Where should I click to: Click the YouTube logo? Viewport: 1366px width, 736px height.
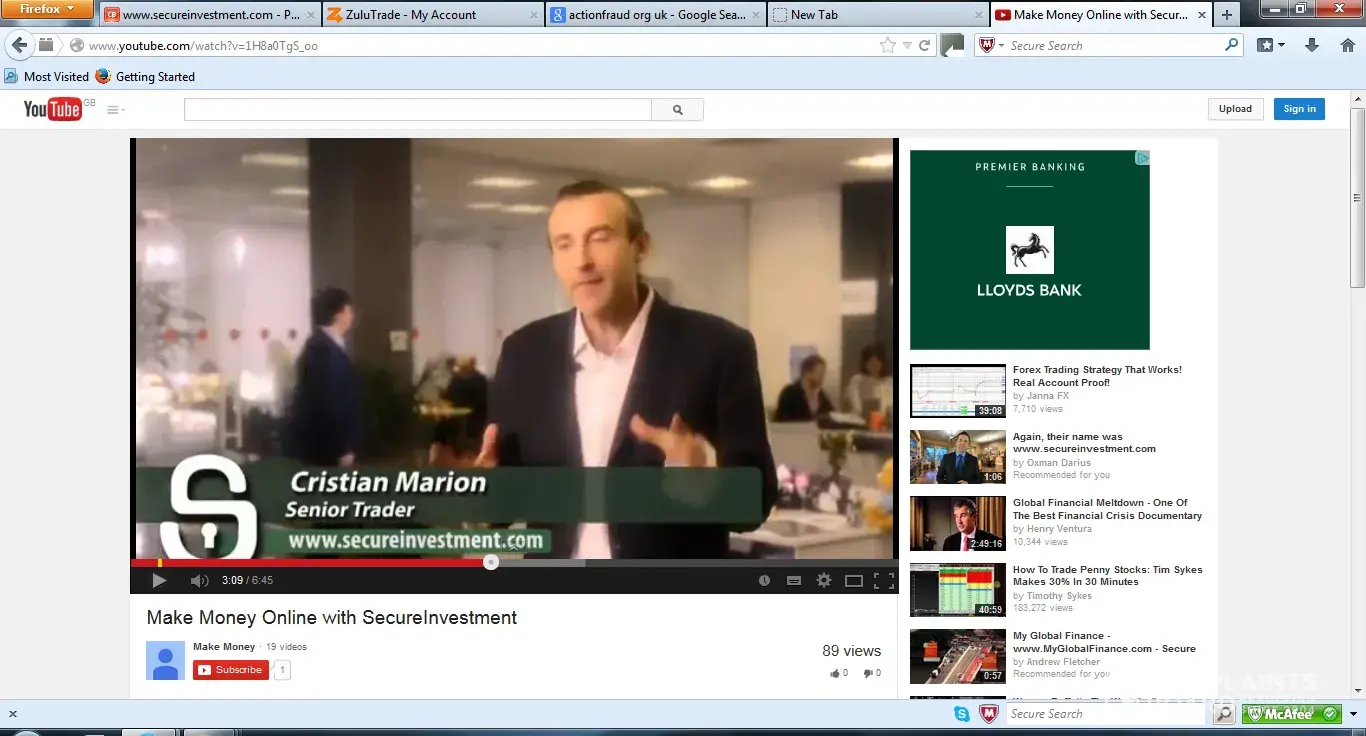point(54,109)
